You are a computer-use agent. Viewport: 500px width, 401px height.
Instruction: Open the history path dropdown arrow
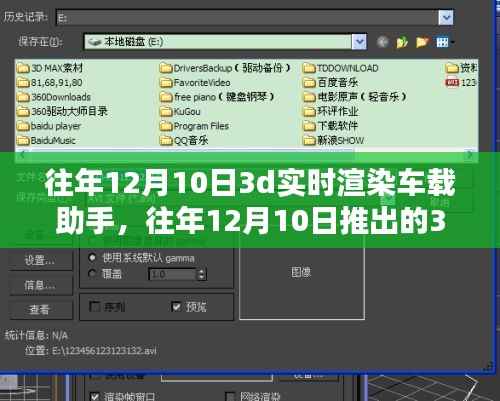(x=446, y=17)
